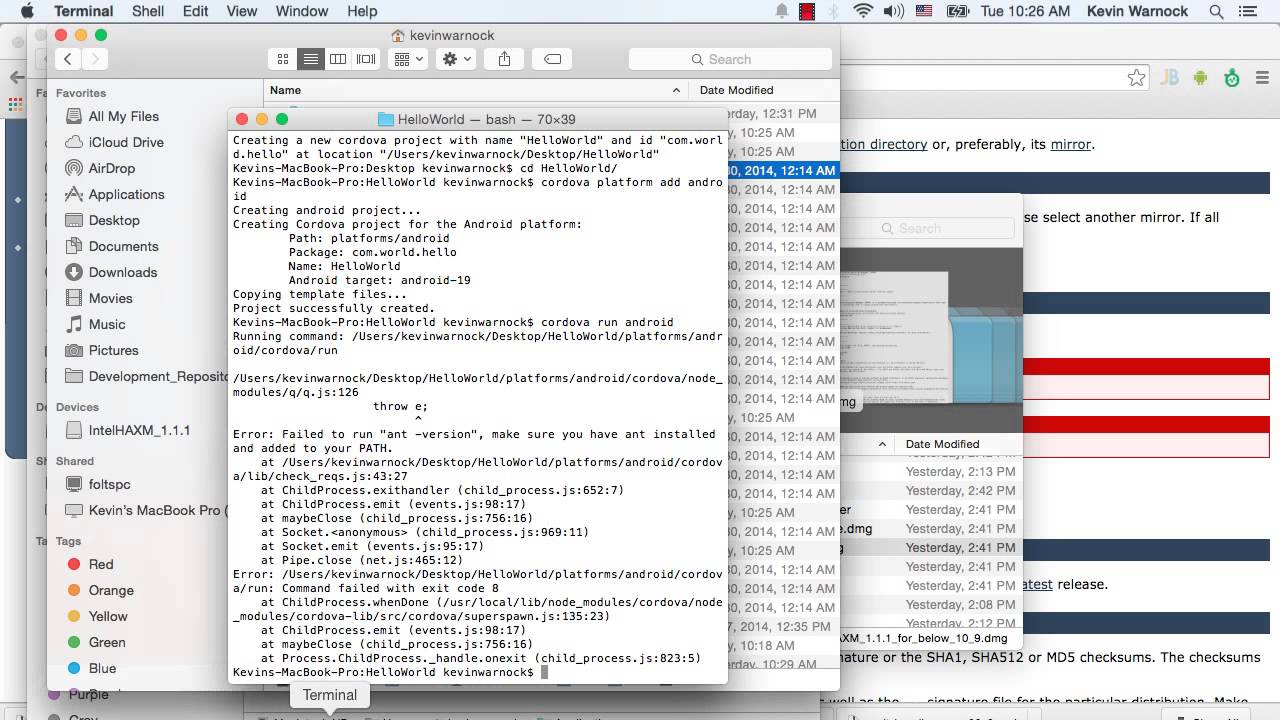
Task: Select AirDrop in sidebar
Action: (x=111, y=168)
